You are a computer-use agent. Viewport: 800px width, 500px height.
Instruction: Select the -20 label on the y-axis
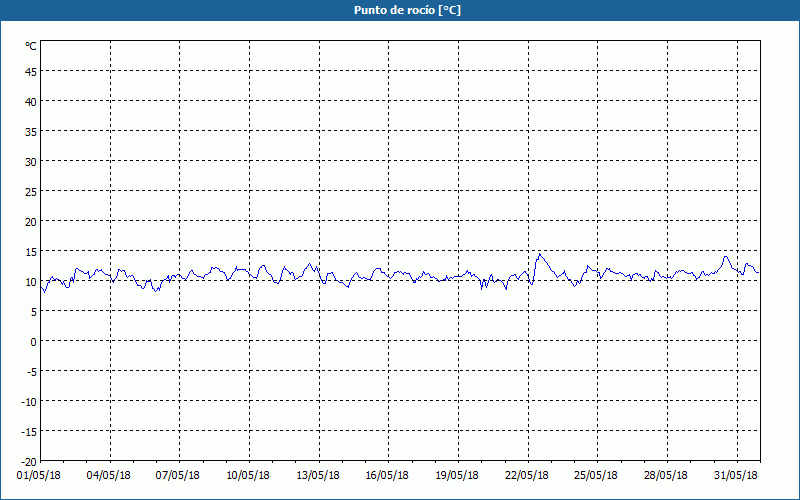(28, 461)
